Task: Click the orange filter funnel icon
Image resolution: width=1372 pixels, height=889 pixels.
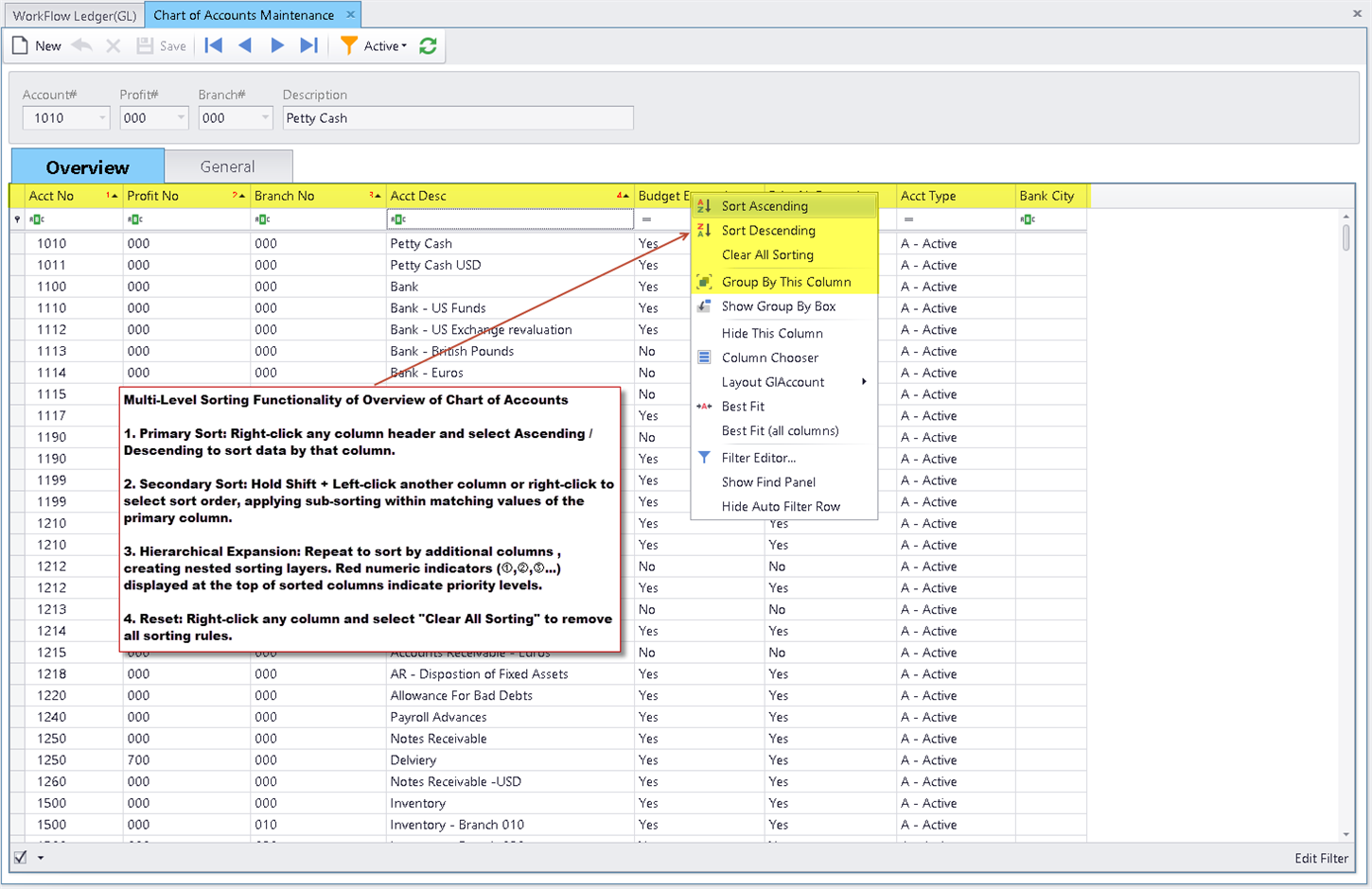Action: pyautogui.click(x=349, y=45)
